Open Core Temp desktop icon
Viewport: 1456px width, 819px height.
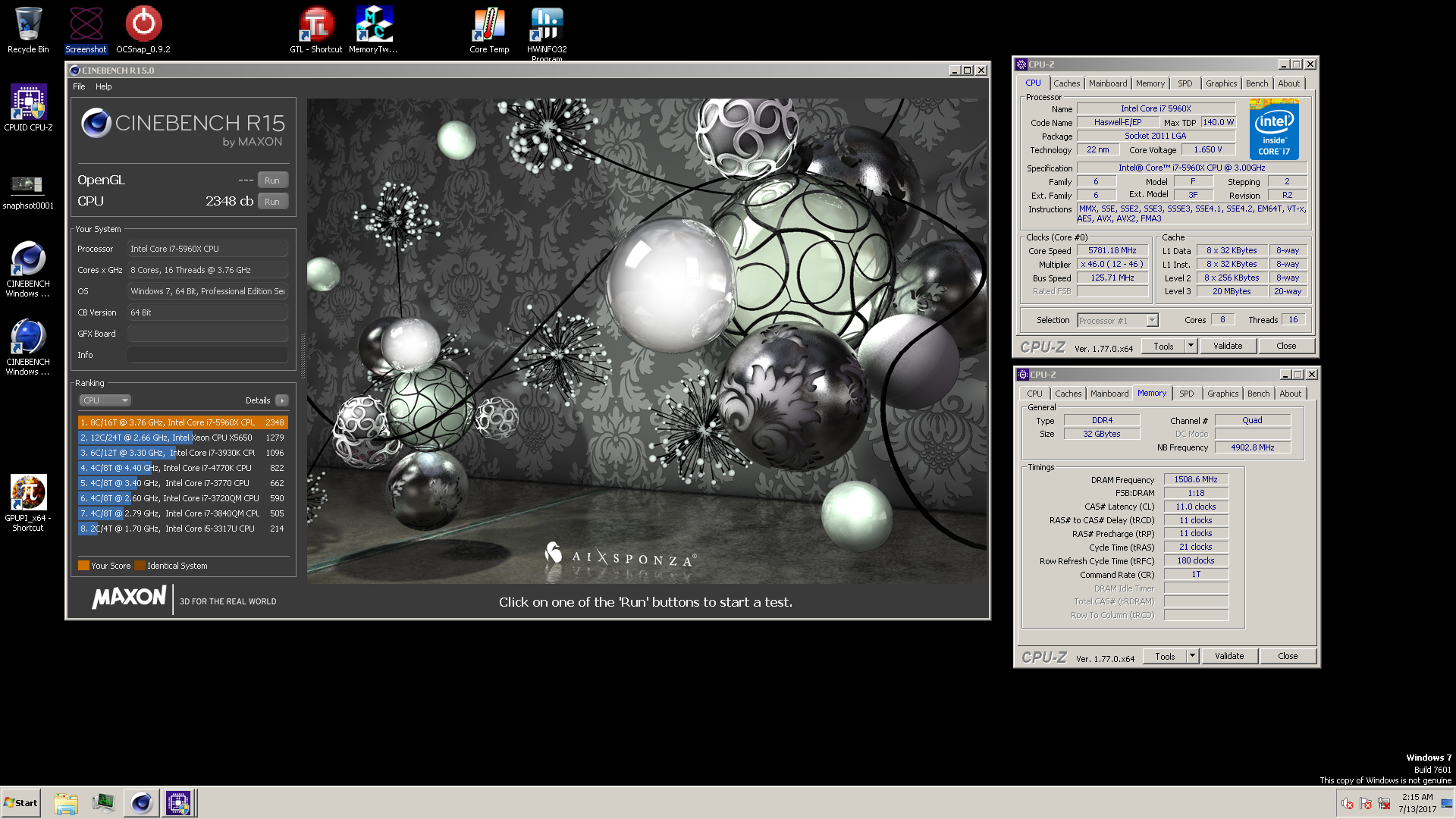[x=489, y=30]
